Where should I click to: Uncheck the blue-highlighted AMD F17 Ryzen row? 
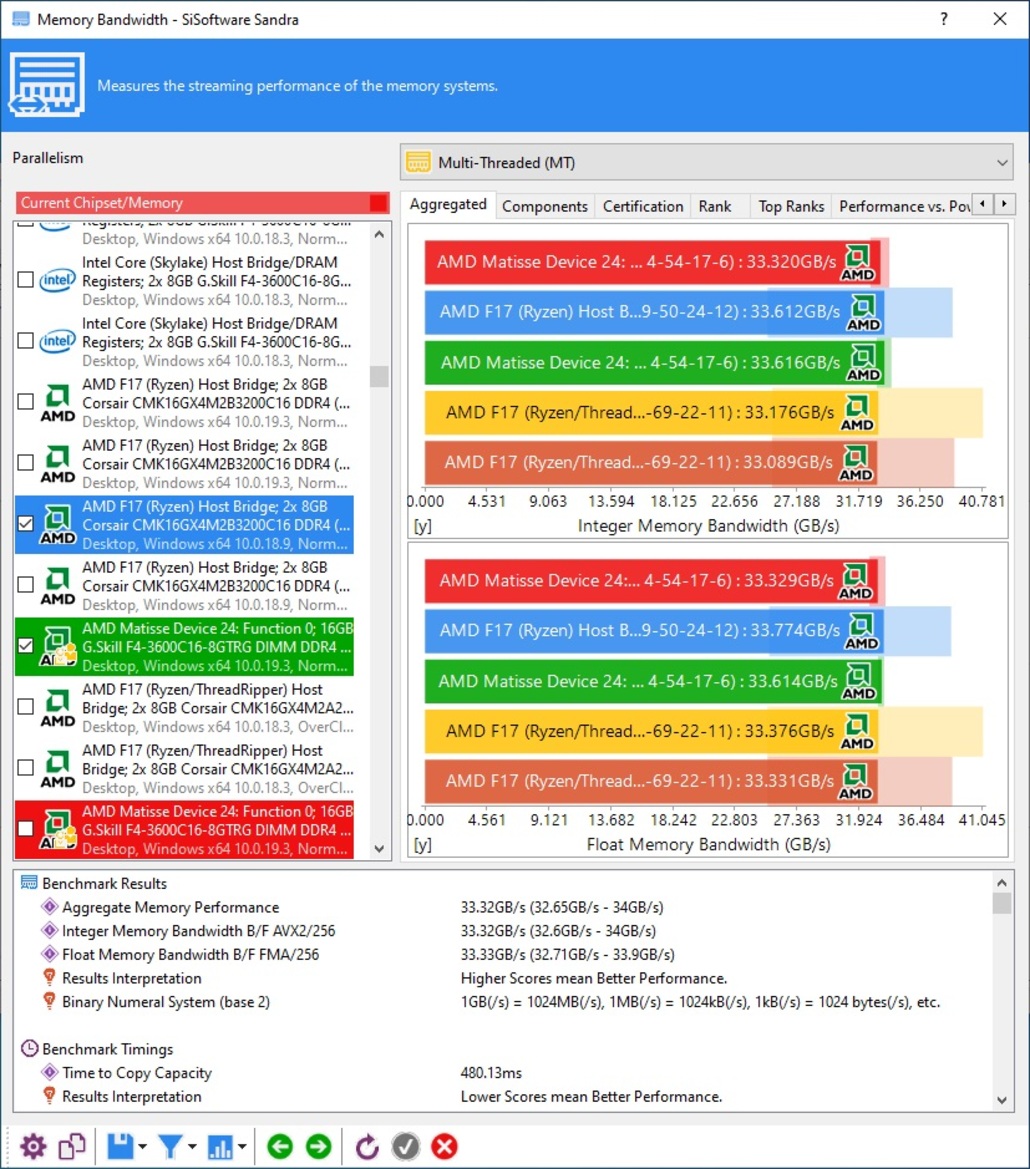25,523
